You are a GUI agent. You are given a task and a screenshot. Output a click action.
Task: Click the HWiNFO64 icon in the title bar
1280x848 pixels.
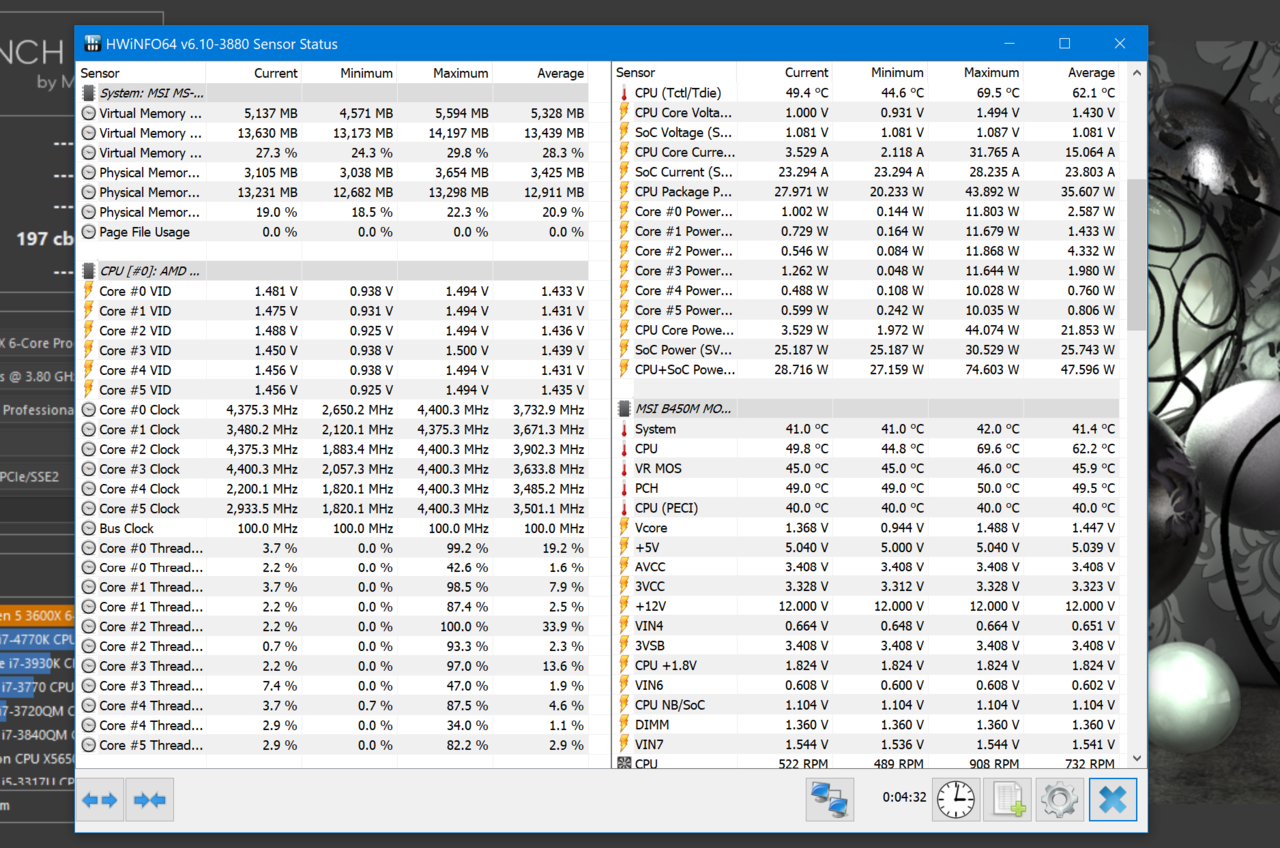pos(93,44)
